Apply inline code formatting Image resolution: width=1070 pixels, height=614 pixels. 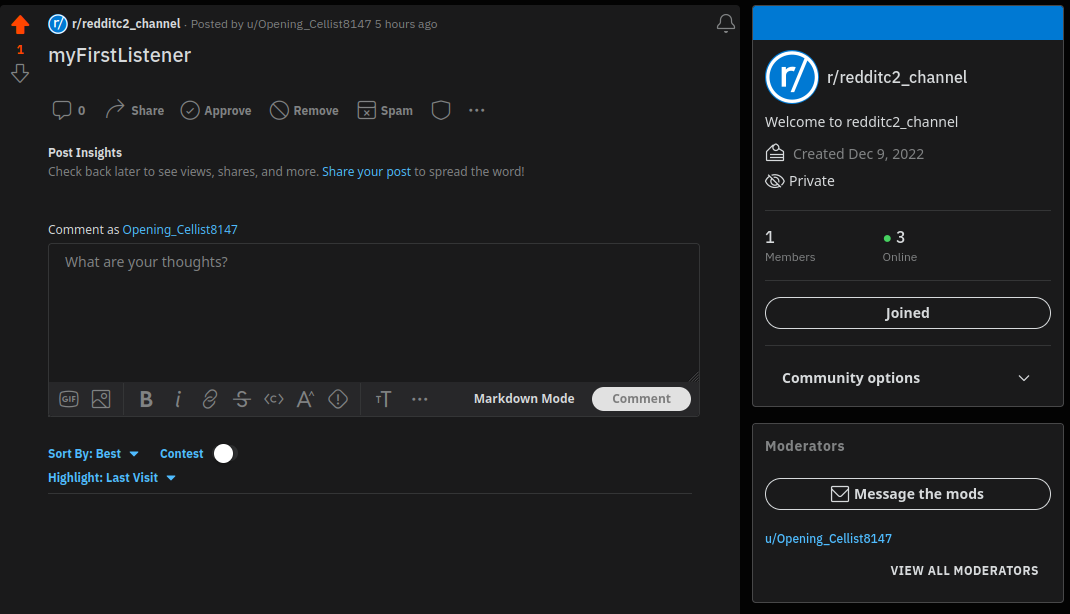(x=274, y=399)
